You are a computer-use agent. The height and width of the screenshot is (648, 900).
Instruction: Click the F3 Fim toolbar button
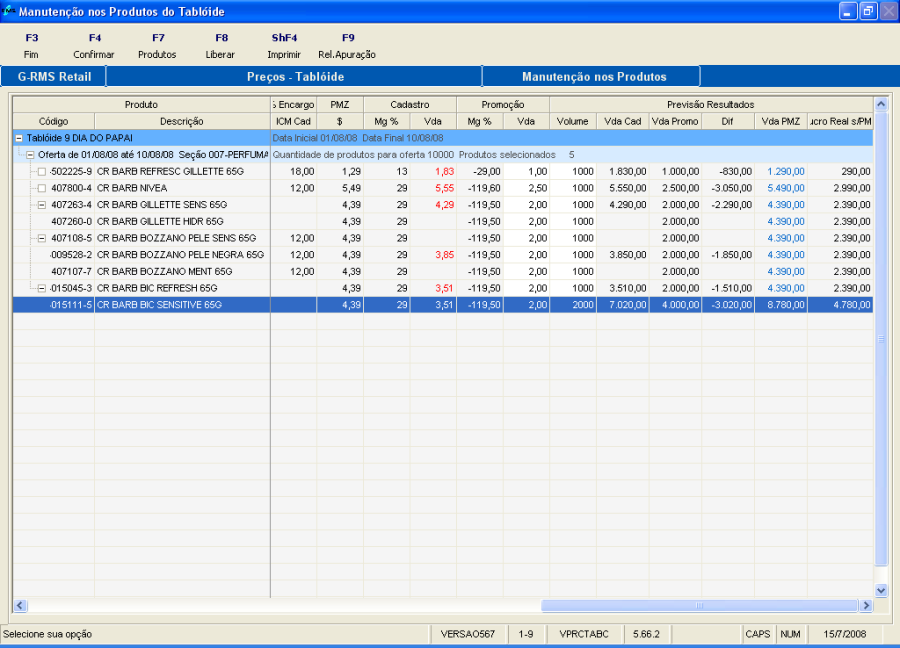click(x=32, y=46)
